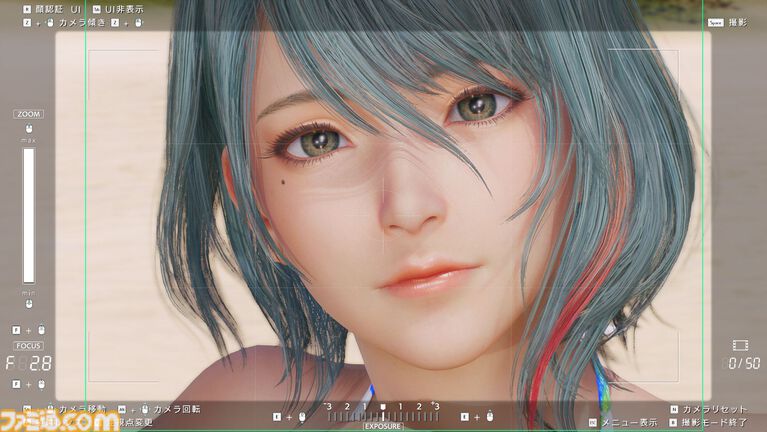Click the E key icon left of exposure scale

(x=277, y=417)
